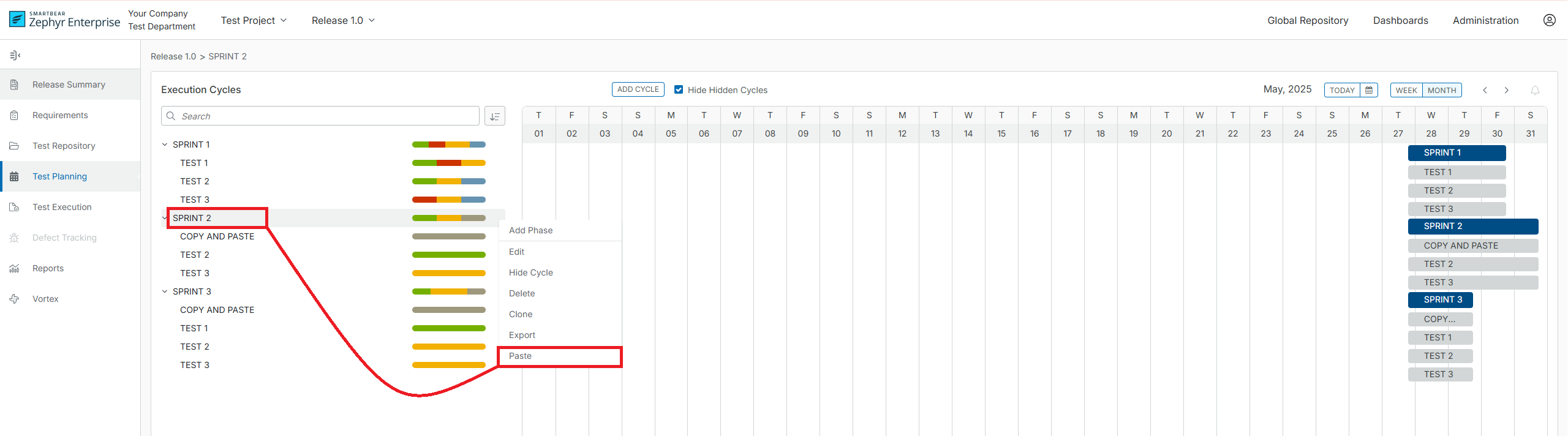Click SPRINT 3 status progress bar
Viewport: 1568px width, 436px height.
click(448, 291)
